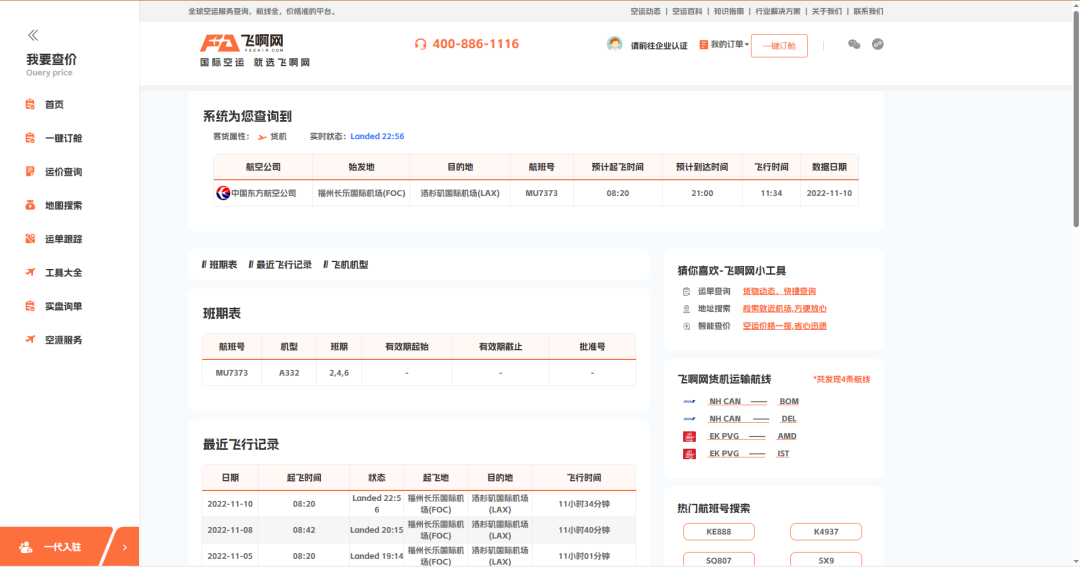Click A332 aircraft type cell
Image resolution: width=1080 pixels, height=567 pixels.
tap(289, 373)
